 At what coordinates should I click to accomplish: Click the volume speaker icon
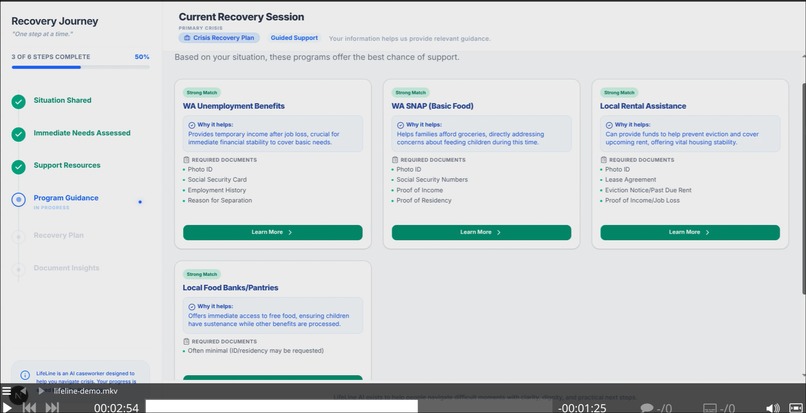tap(773, 408)
